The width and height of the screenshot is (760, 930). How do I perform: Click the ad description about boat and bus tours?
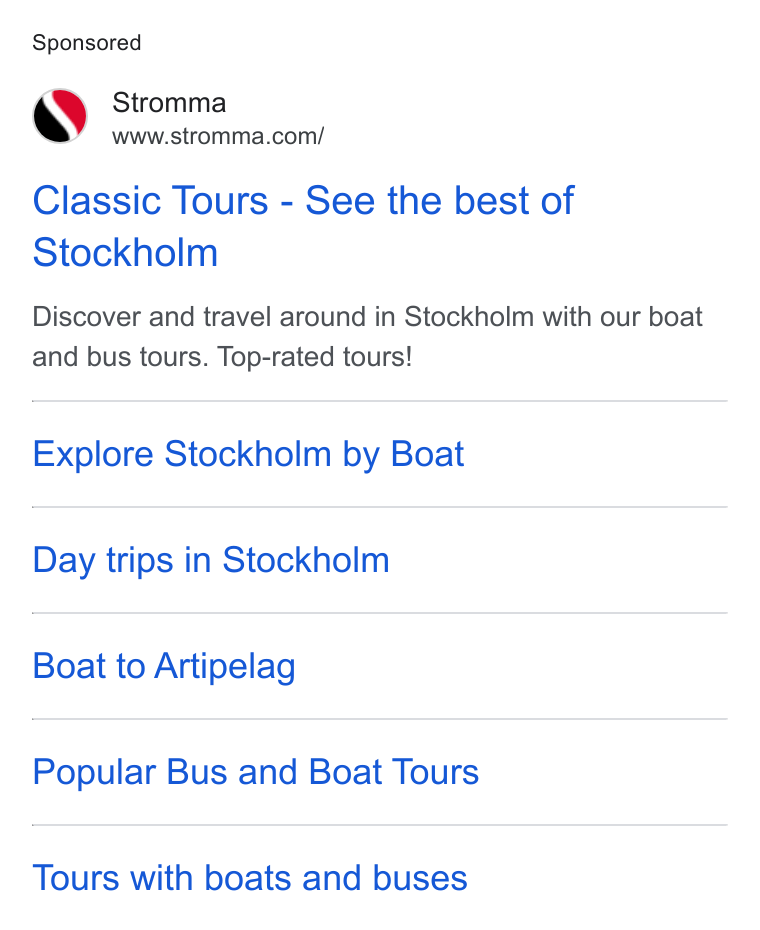click(x=367, y=337)
